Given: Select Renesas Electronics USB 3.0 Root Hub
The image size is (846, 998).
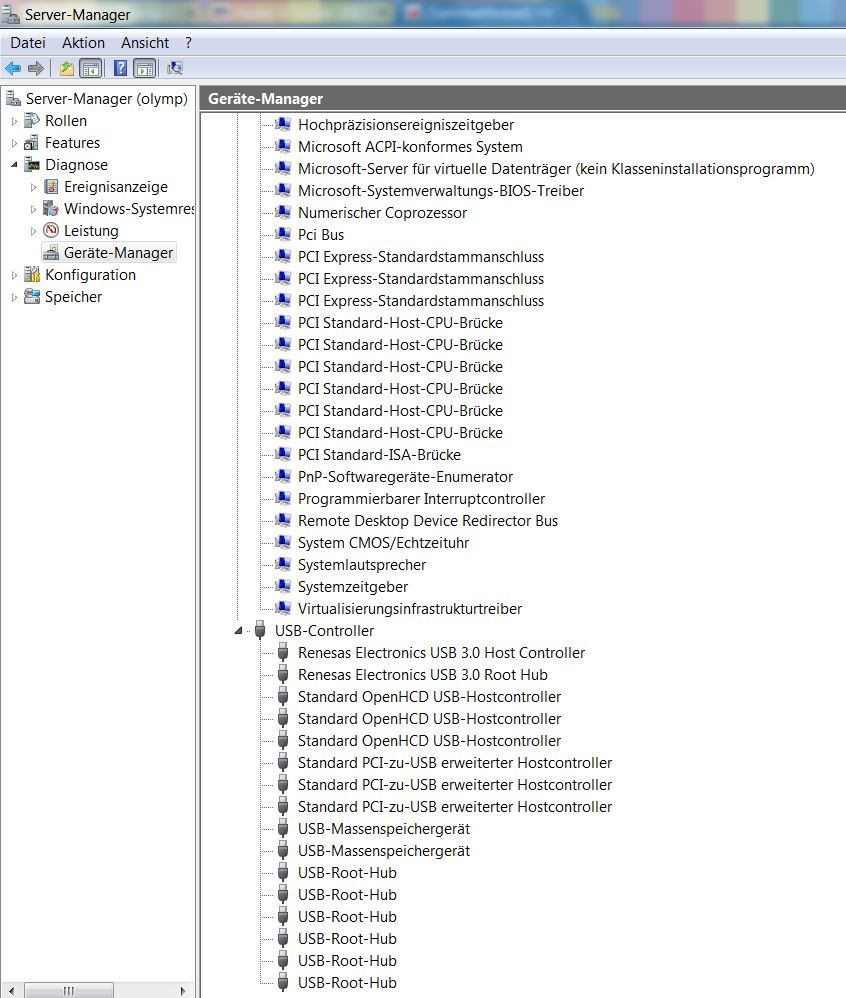Looking at the screenshot, I should tap(423, 675).
